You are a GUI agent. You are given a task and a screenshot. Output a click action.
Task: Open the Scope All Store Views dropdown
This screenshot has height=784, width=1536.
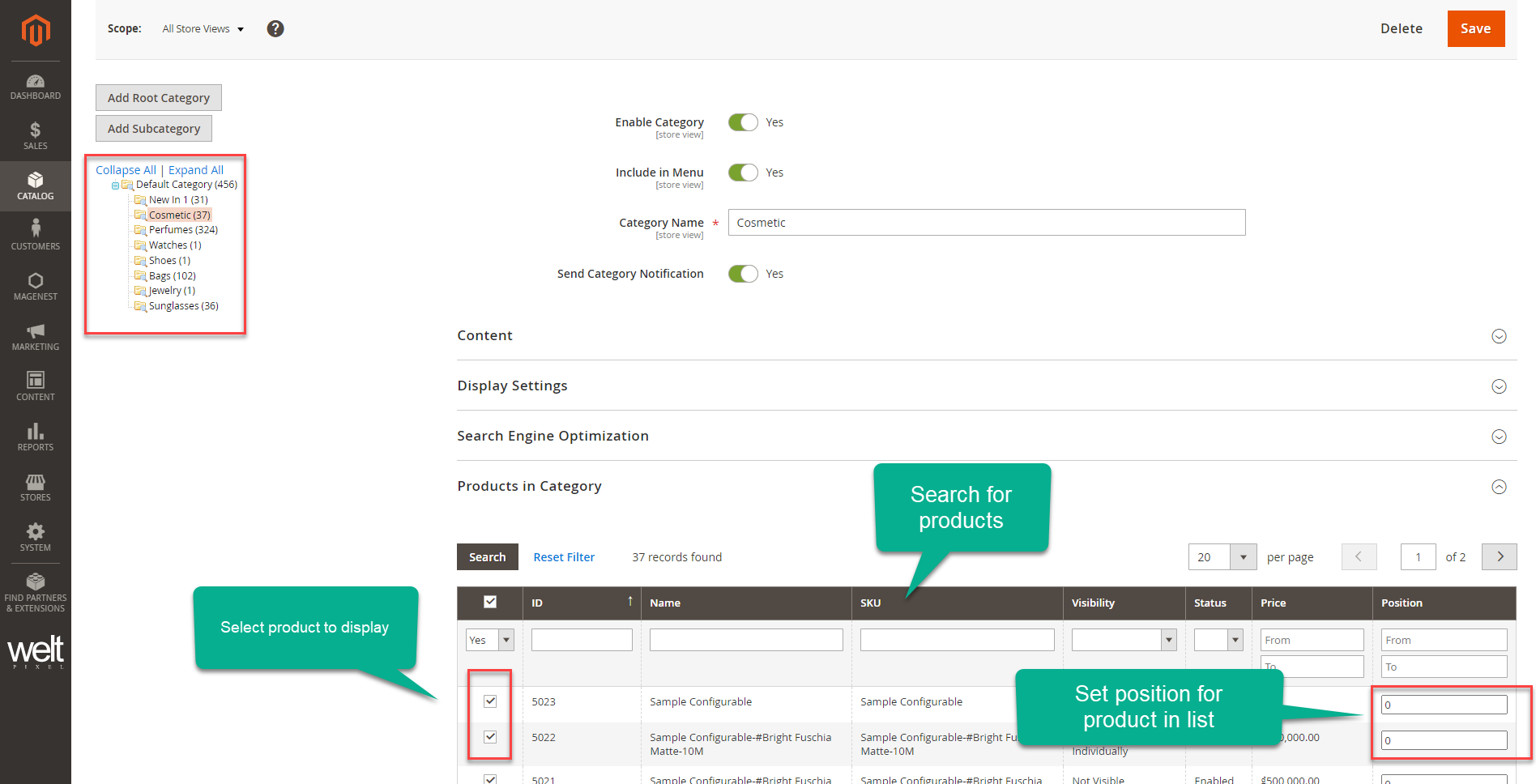203,29
